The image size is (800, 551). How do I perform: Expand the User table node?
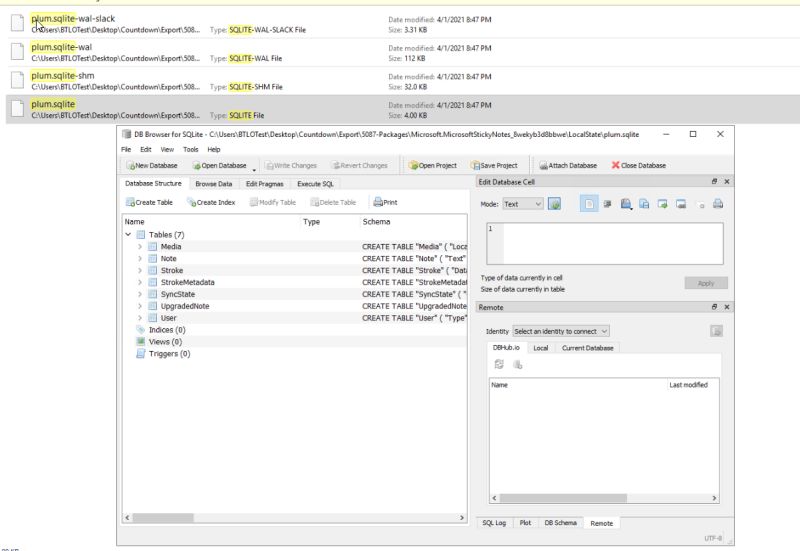[140, 318]
